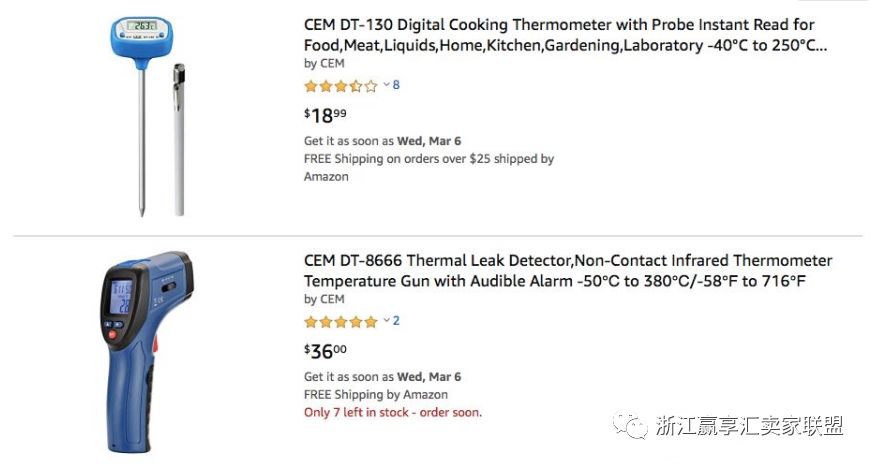Click the DT-130 star rating icons
This screenshot has height=465, width=872.
click(340, 86)
